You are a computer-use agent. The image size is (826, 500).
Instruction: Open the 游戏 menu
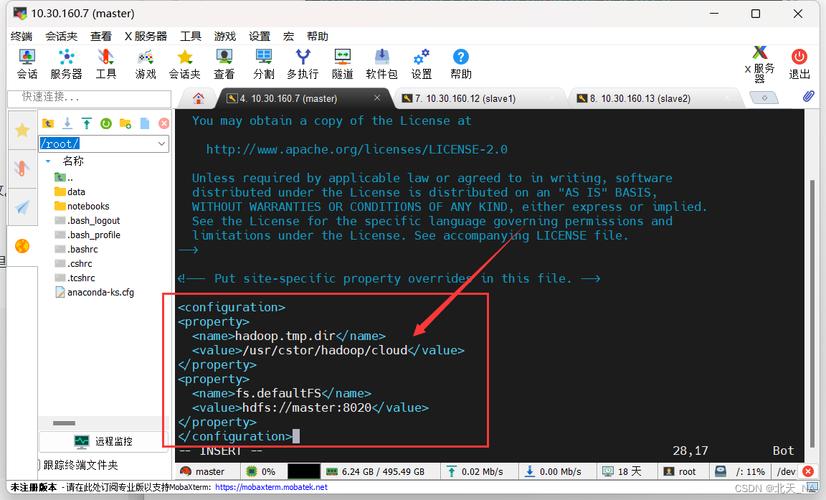225,36
